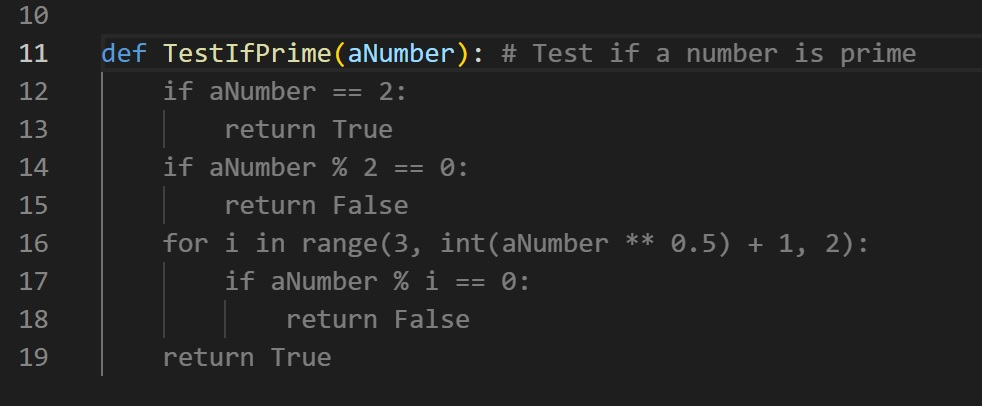982x406 pixels.
Task: Click line number 19 in the gutter
Action: pos(33,357)
